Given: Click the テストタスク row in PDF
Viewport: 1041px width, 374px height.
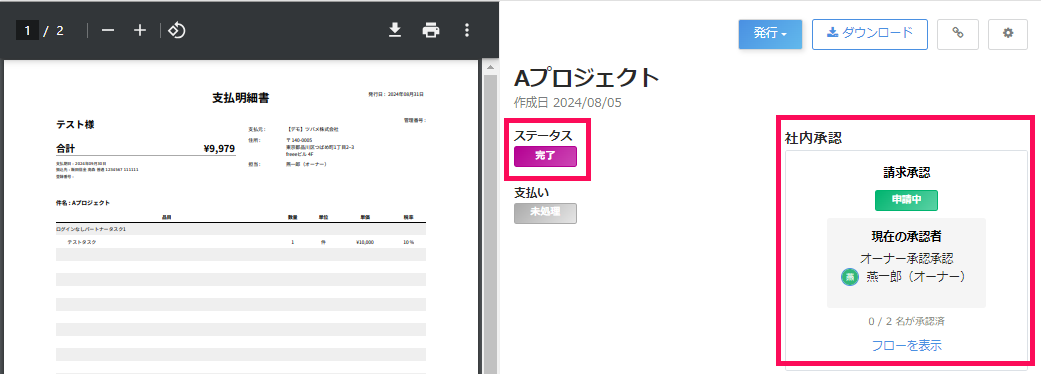Looking at the screenshot, I should [240, 242].
